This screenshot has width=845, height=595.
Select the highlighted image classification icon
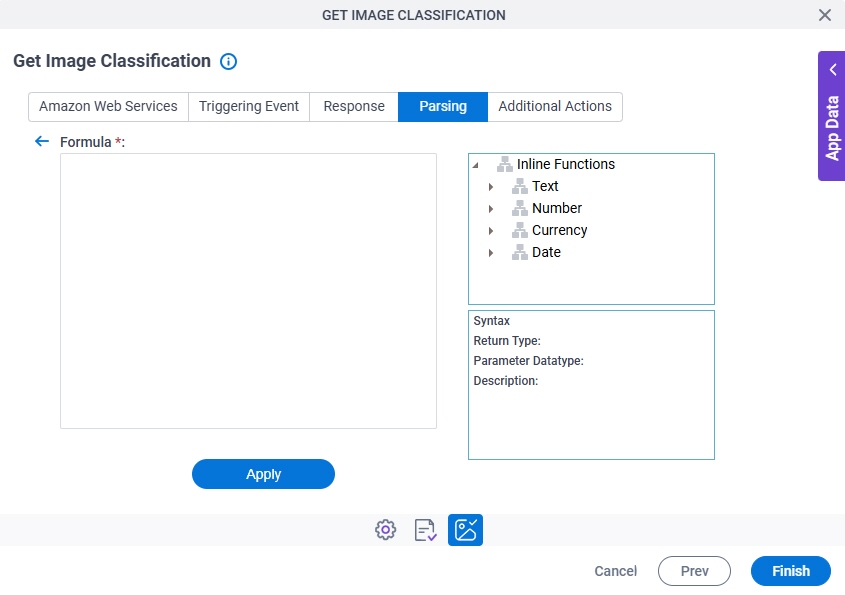pos(465,530)
